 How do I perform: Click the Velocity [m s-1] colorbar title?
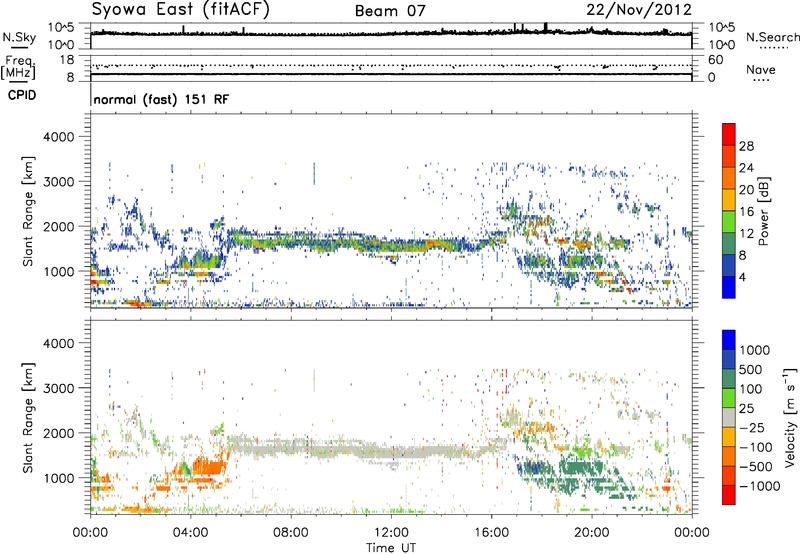point(790,417)
